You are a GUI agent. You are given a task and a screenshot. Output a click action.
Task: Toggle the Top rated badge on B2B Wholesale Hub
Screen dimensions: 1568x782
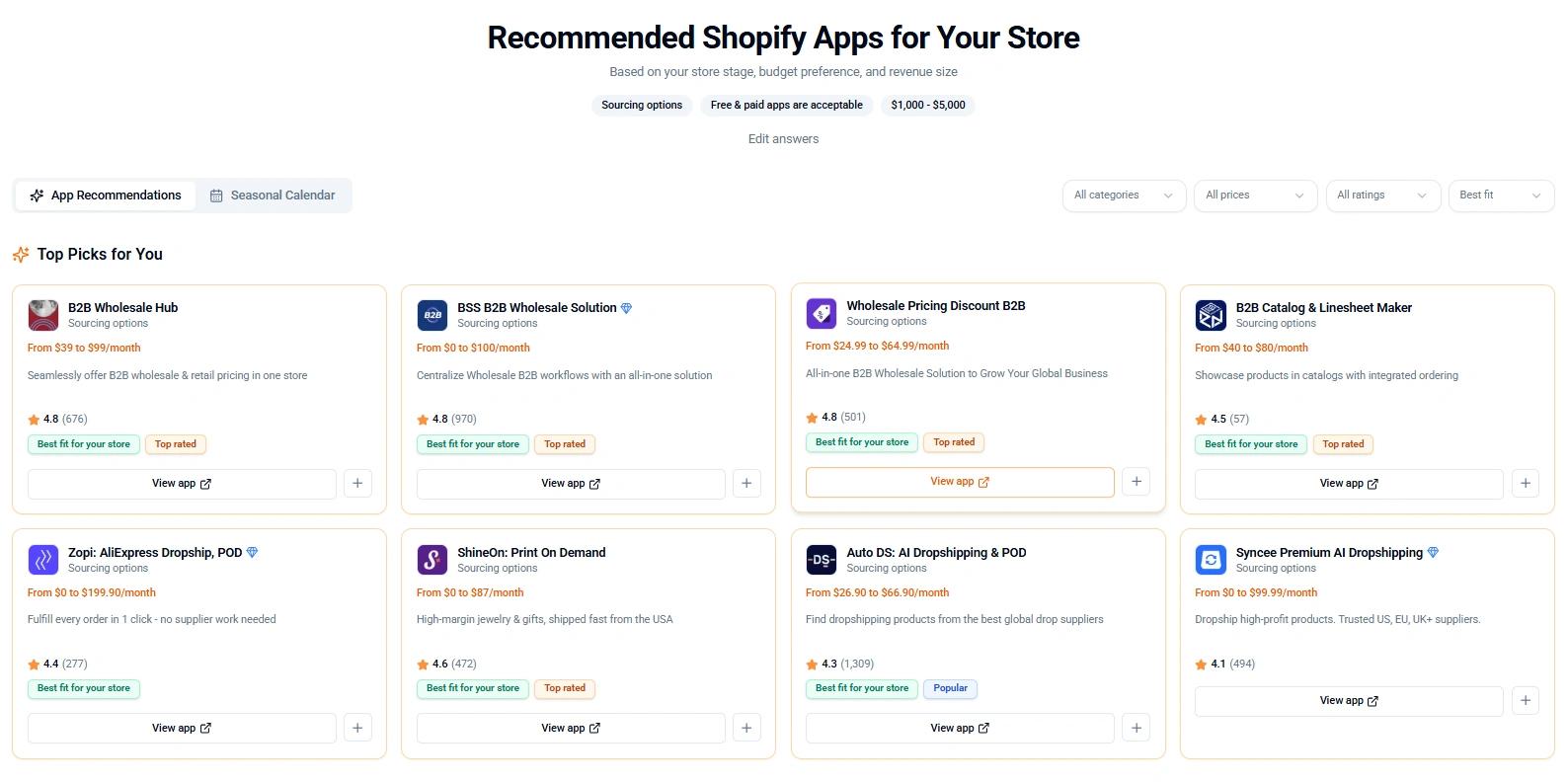click(x=175, y=444)
